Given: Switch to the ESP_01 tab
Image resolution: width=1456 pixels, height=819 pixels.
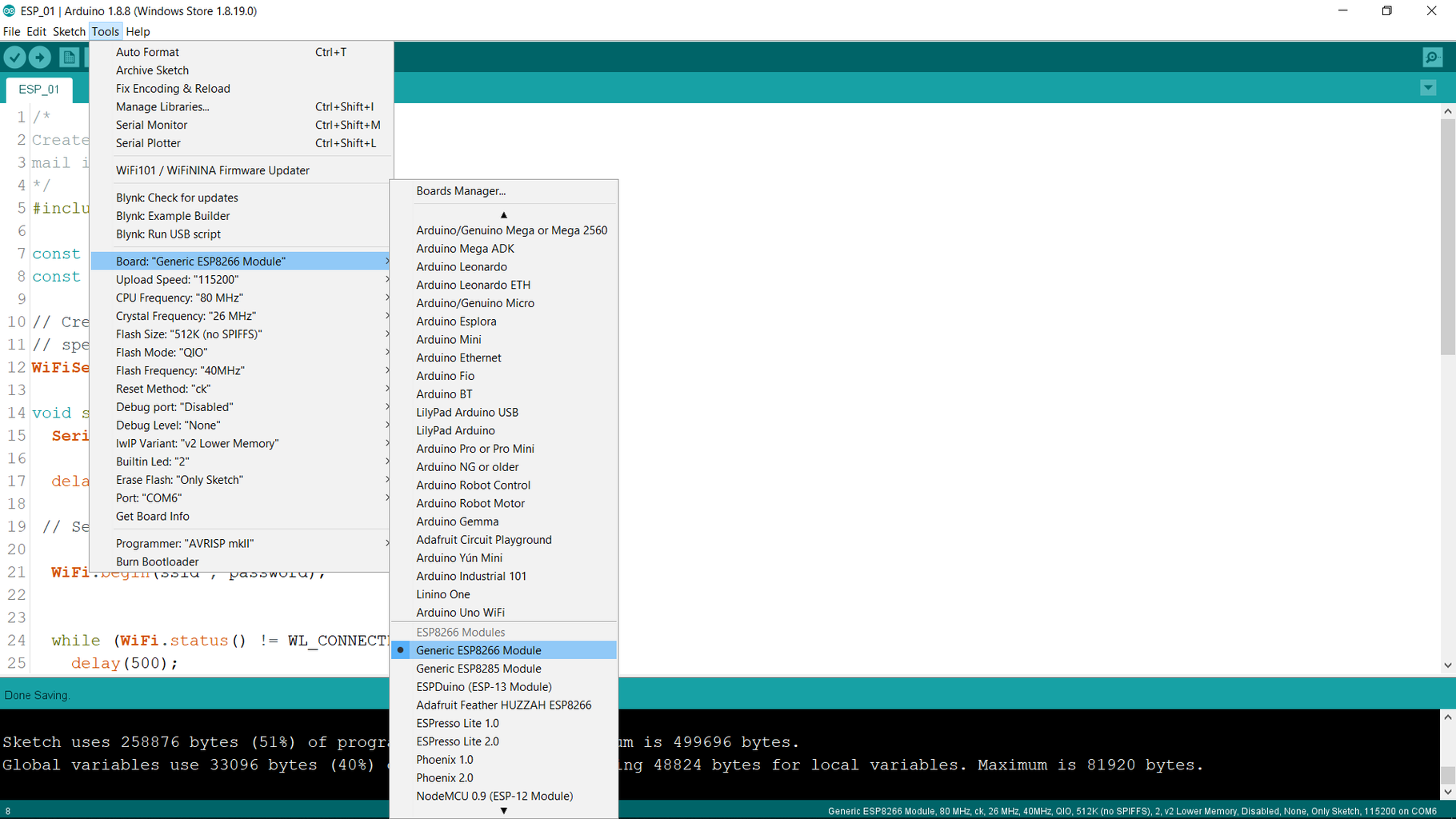Looking at the screenshot, I should coord(39,89).
